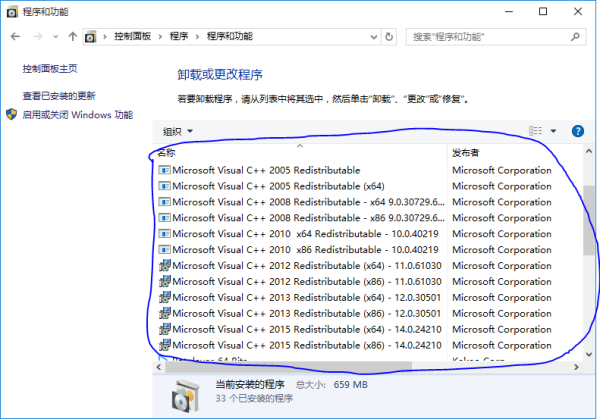Viewport: 600px width, 419px height.
Task: Expand the view options dropdown arrow
Action: point(553,131)
